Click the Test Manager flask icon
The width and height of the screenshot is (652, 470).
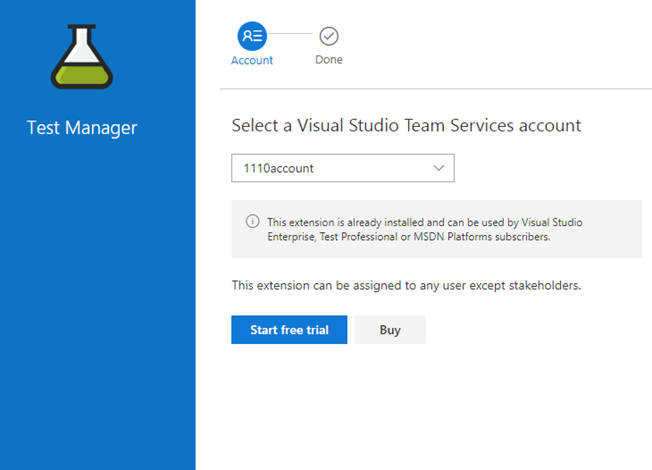82,57
